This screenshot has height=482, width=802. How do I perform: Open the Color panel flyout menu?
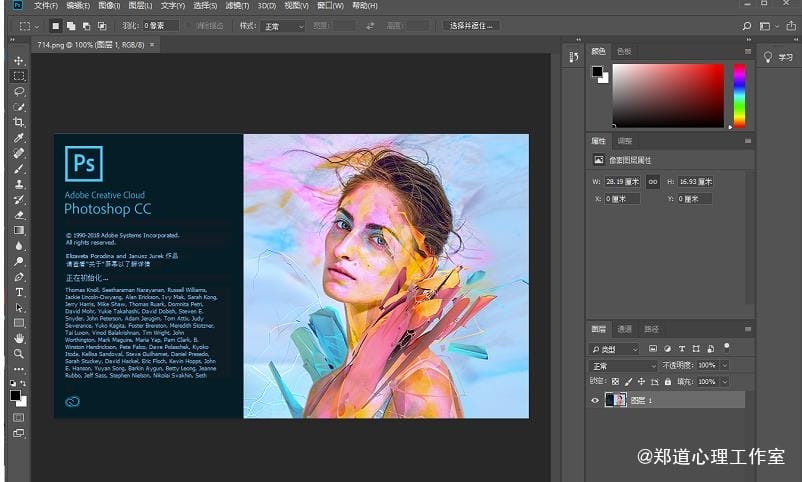point(748,52)
